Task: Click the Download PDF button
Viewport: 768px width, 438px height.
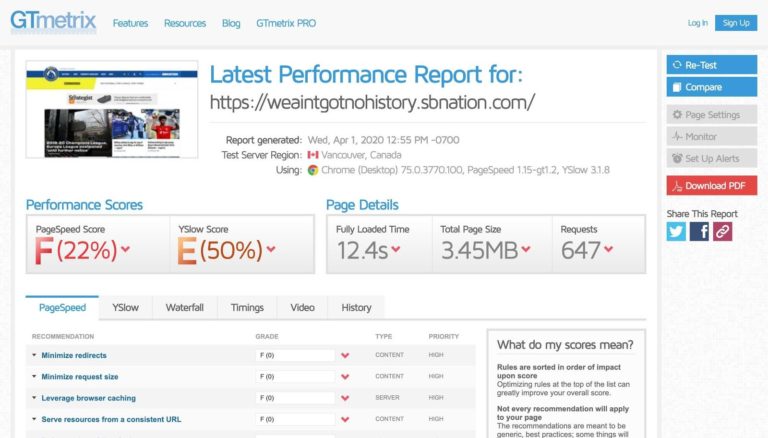Action: 712,186
